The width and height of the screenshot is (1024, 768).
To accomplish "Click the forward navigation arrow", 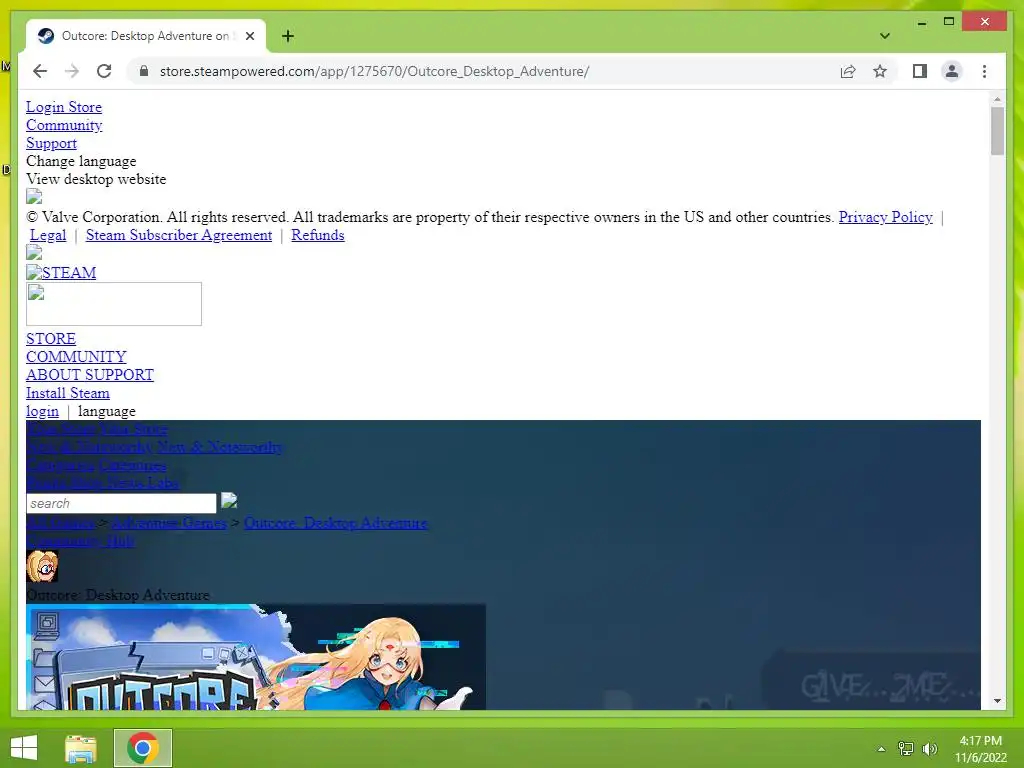I will [x=72, y=71].
